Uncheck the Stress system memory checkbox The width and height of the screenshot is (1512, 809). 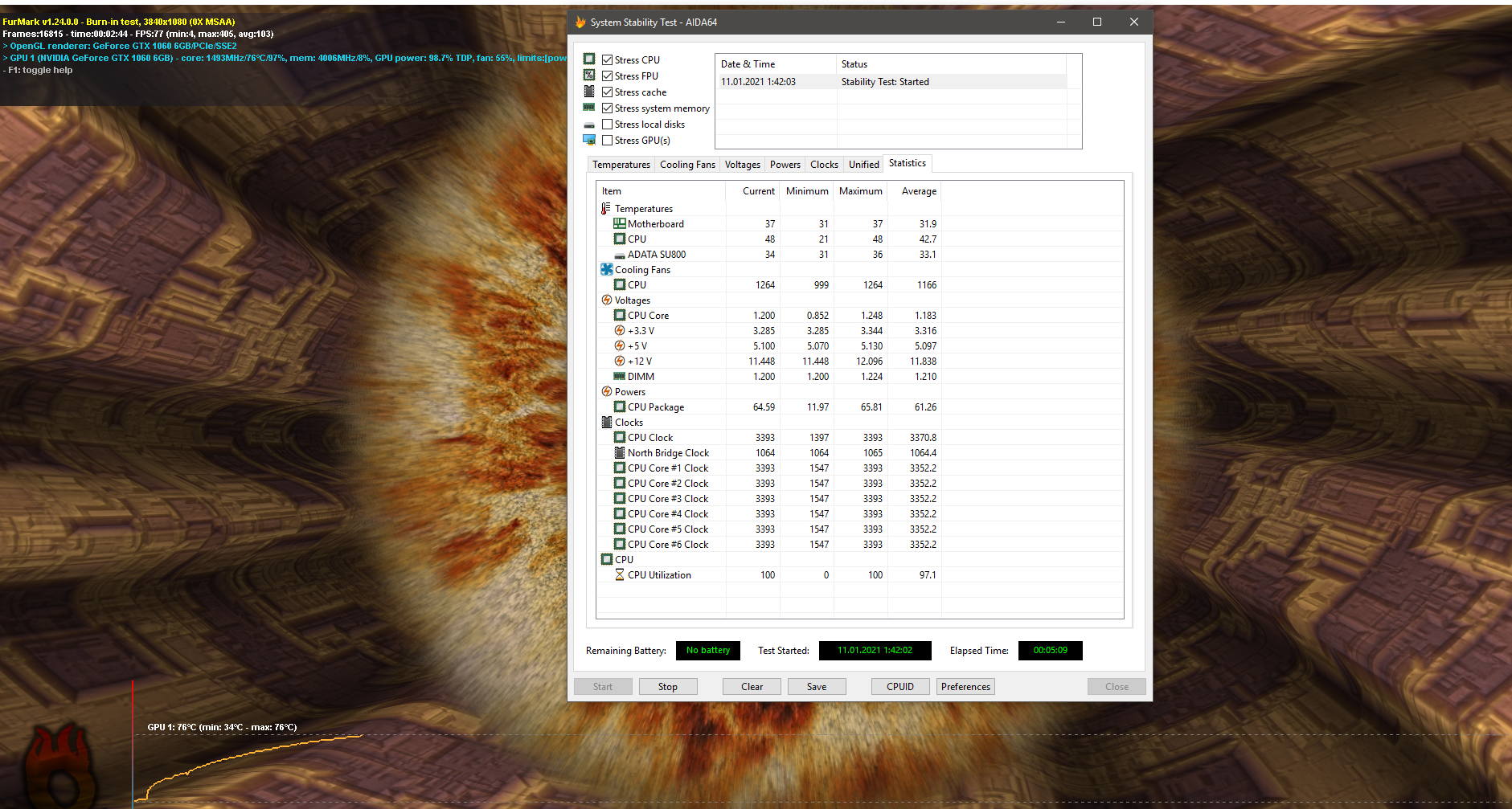(608, 108)
